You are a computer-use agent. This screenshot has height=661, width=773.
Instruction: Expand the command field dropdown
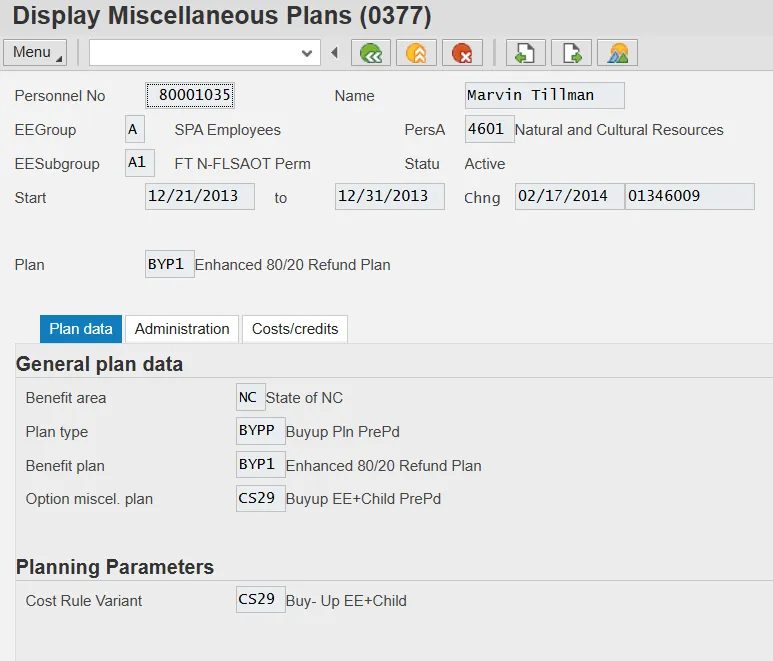pyautogui.click(x=307, y=53)
